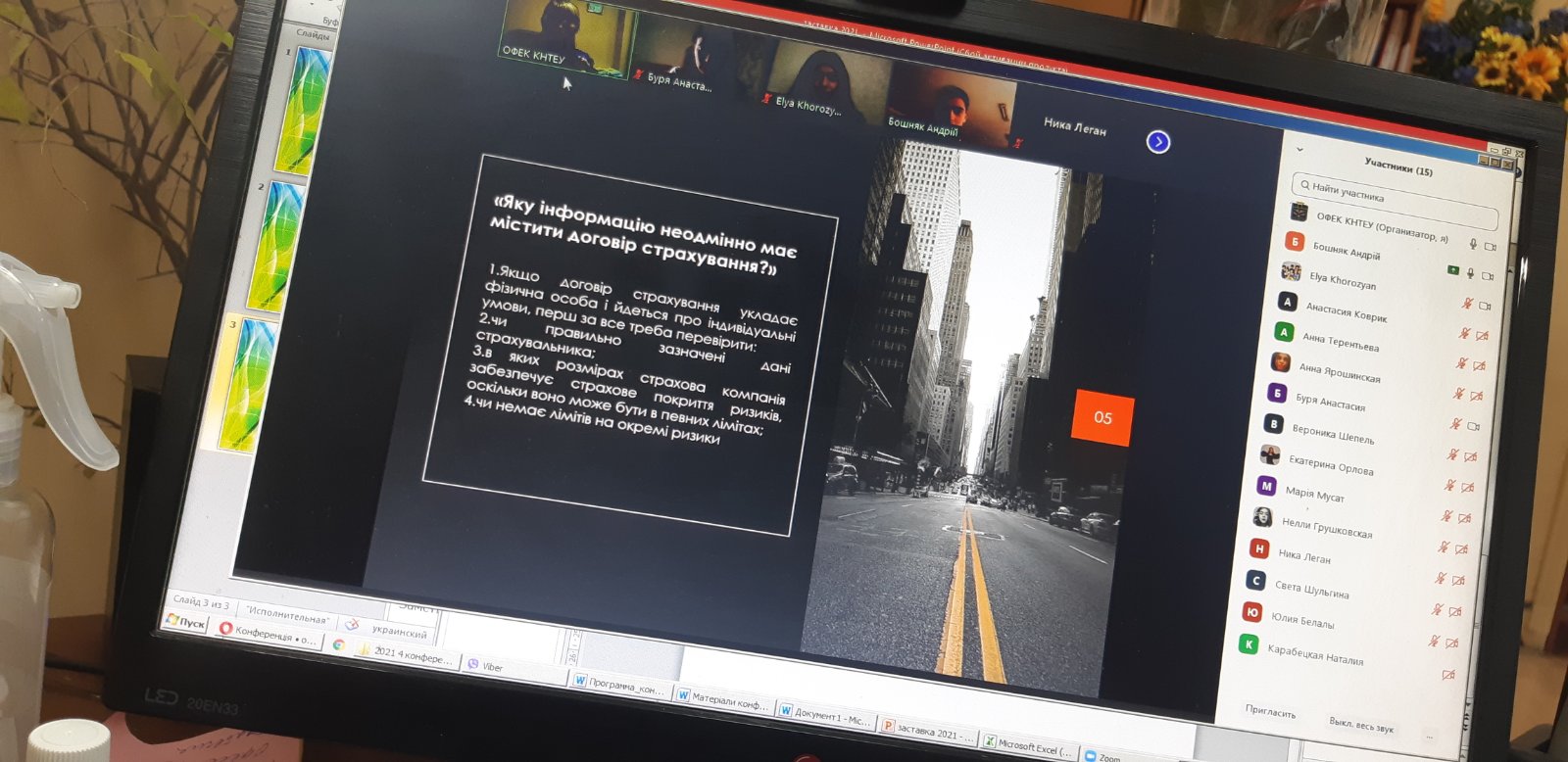Collapse participants panel with top-left chevron
The height and width of the screenshot is (762, 1568).
point(1300,150)
